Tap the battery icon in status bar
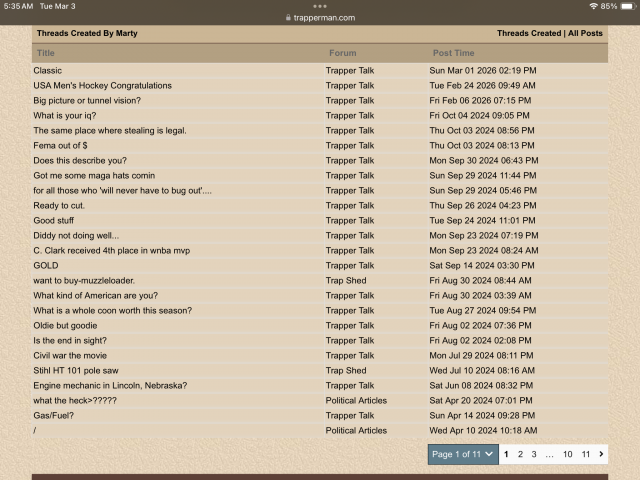 point(627,6)
